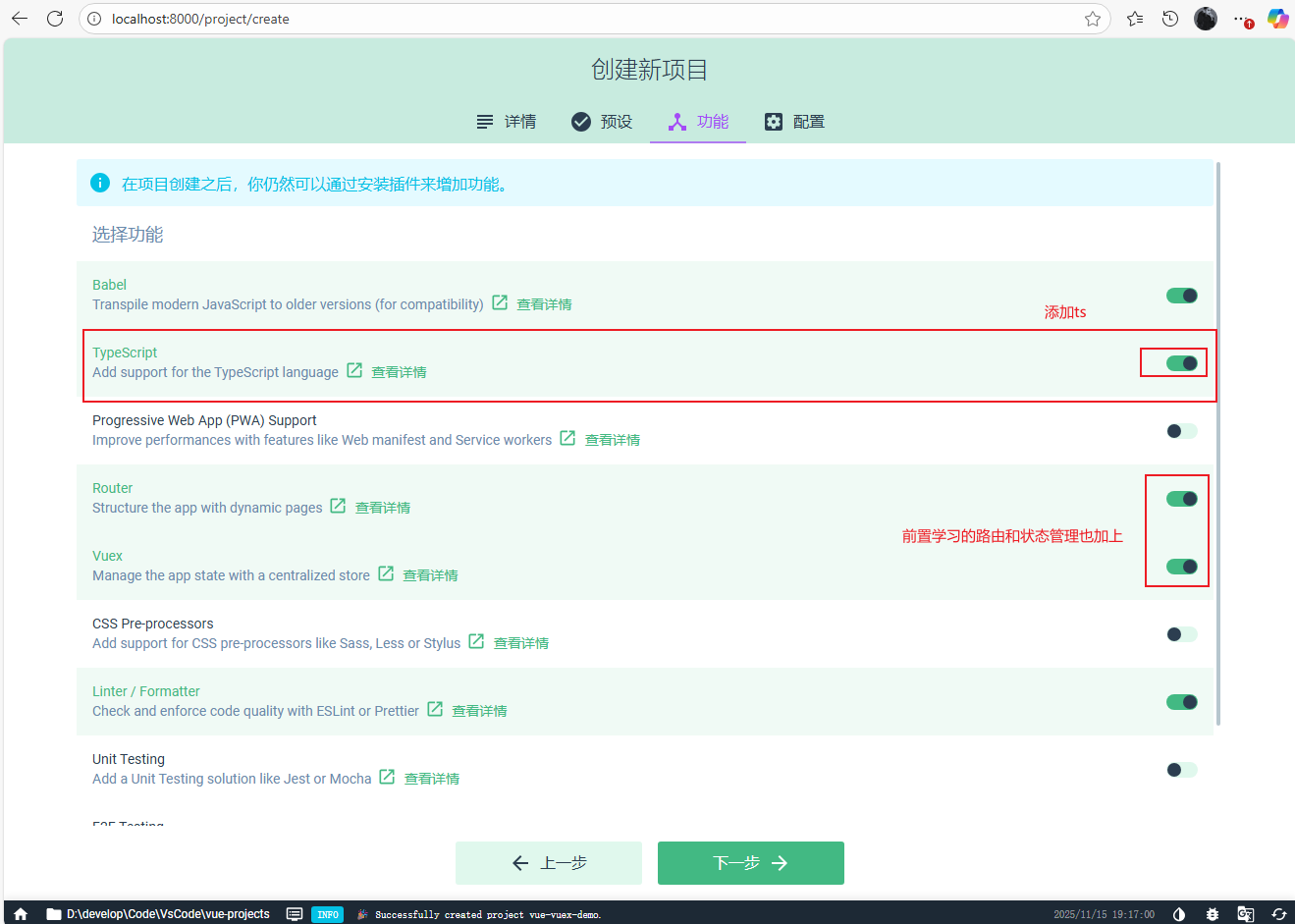The width and height of the screenshot is (1295, 924).
Task: Click the 上一步 button
Action: [549, 863]
